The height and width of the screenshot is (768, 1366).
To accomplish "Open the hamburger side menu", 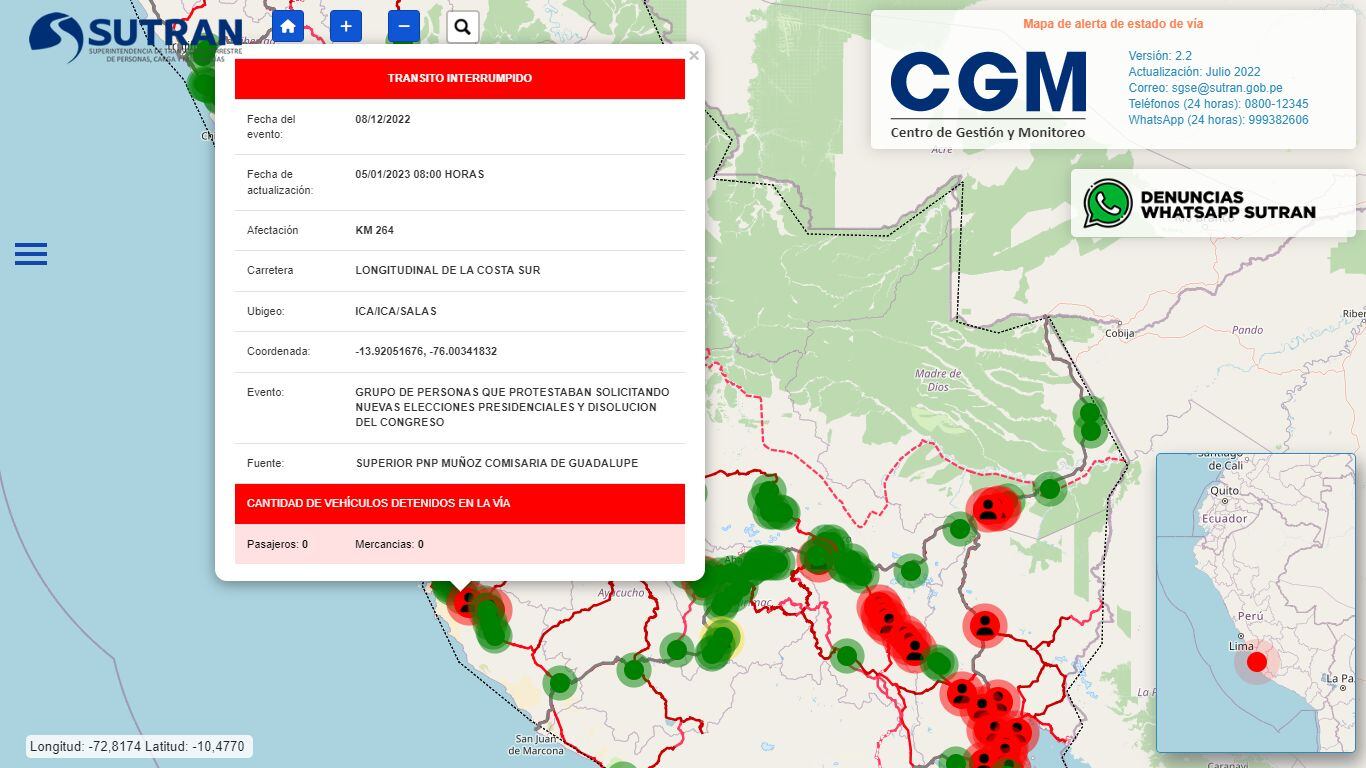I will coord(31,254).
